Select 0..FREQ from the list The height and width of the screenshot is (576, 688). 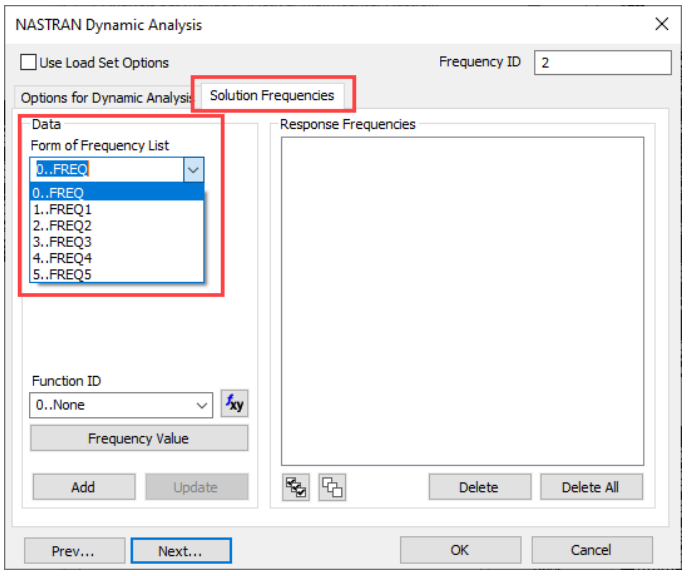point(117,192)
